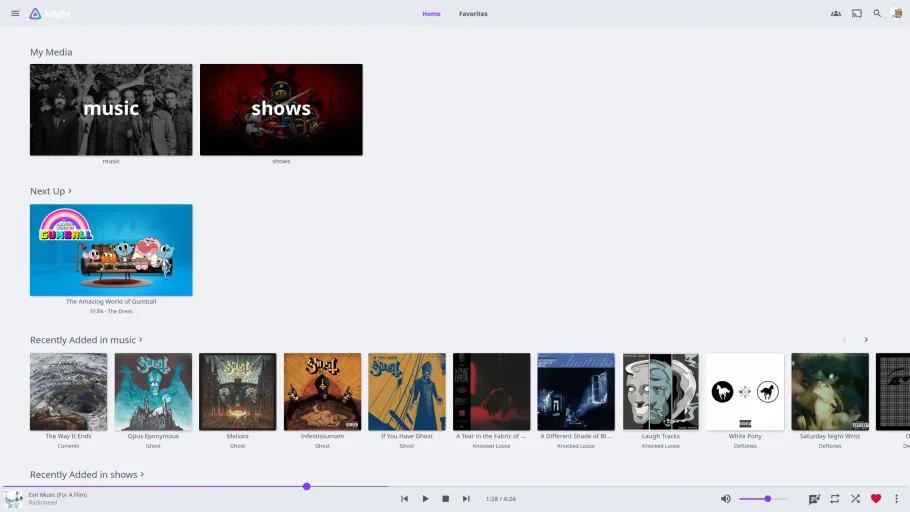This screenshot has height=512, width=910.
Task: Click 'Ghost' artist under Opus Eponymous
Action: point(153,446)
